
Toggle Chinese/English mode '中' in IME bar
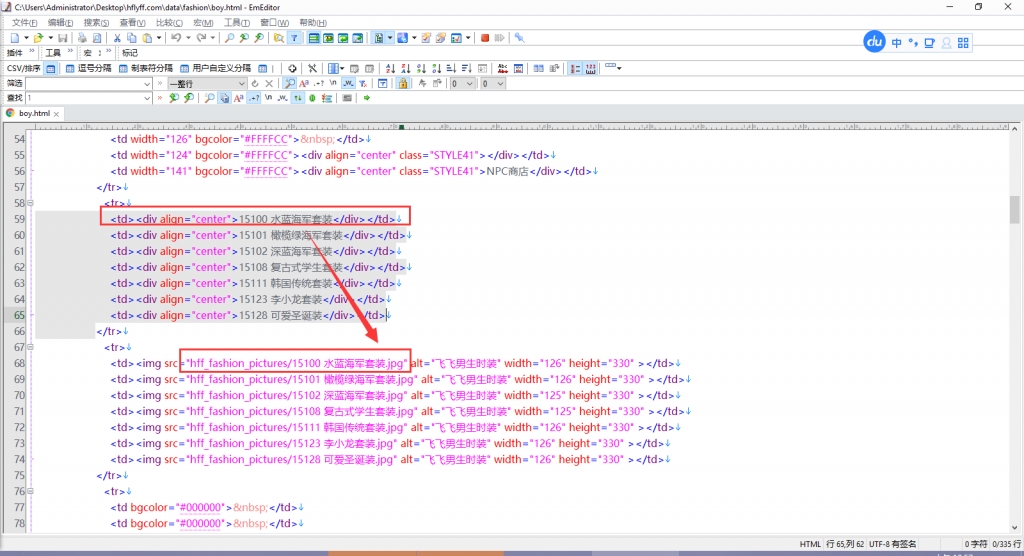tap(897, 43)
